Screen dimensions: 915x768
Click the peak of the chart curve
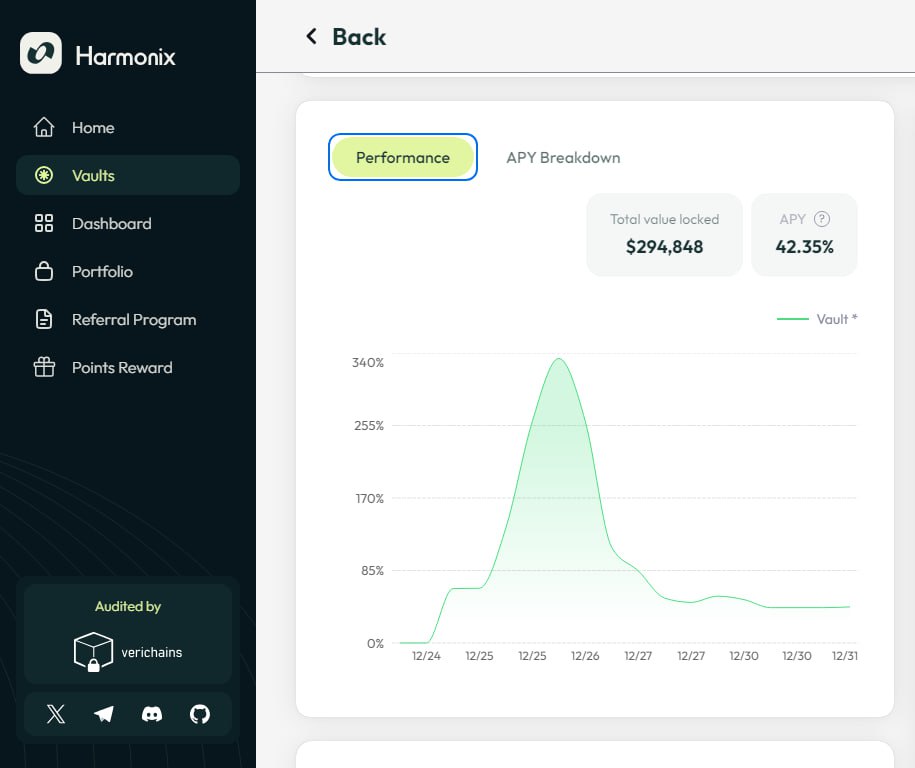coord(558,358)
